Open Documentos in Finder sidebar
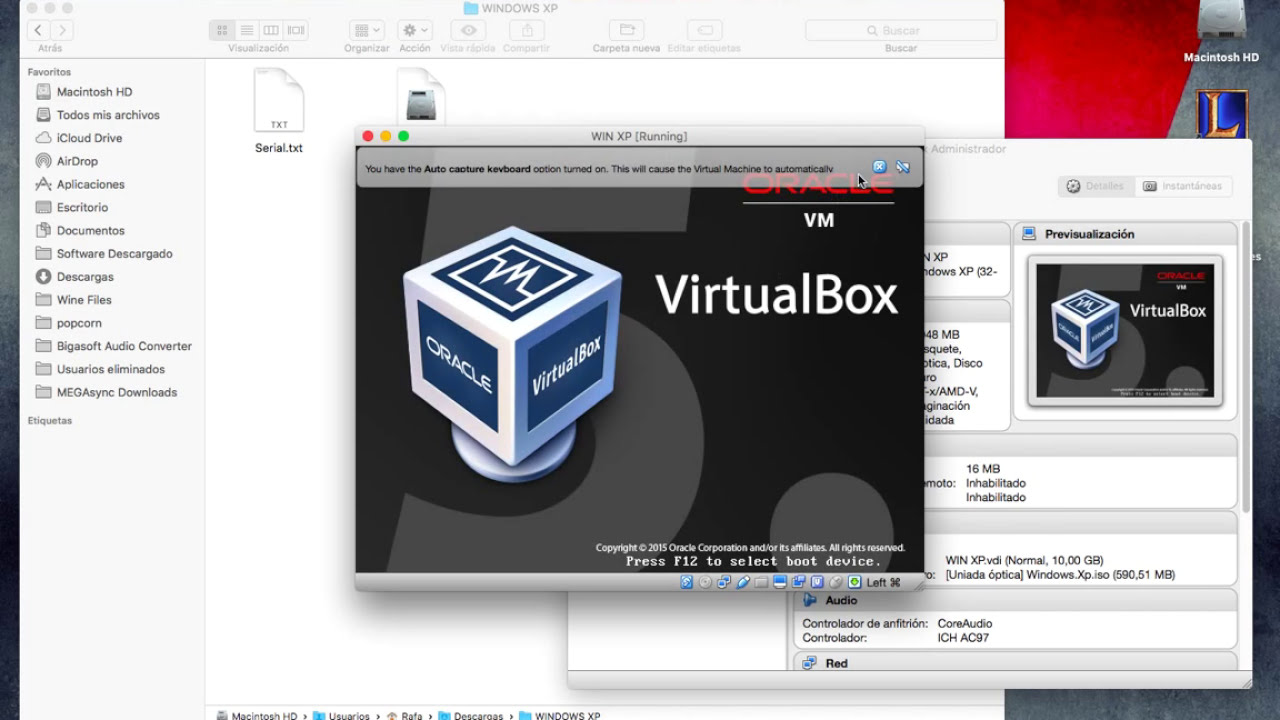 point(90,230)
